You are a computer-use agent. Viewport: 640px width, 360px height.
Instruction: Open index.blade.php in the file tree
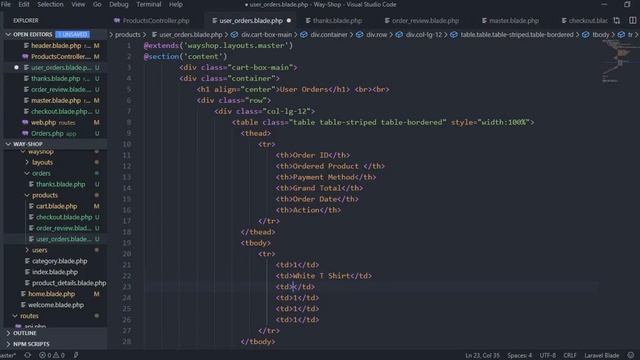[56, 272]
